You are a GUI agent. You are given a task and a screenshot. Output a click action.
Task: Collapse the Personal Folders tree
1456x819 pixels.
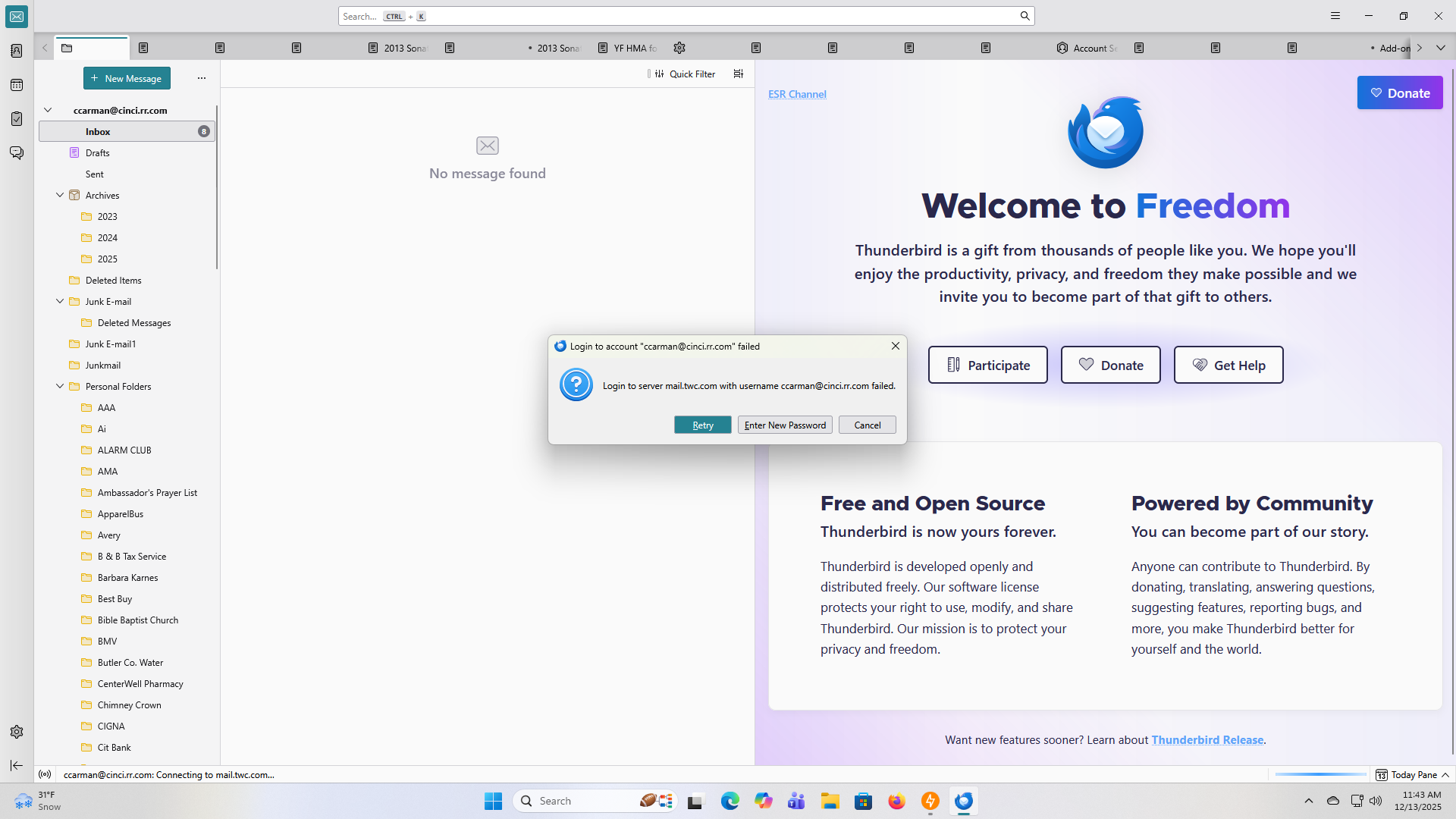(60, 386)
